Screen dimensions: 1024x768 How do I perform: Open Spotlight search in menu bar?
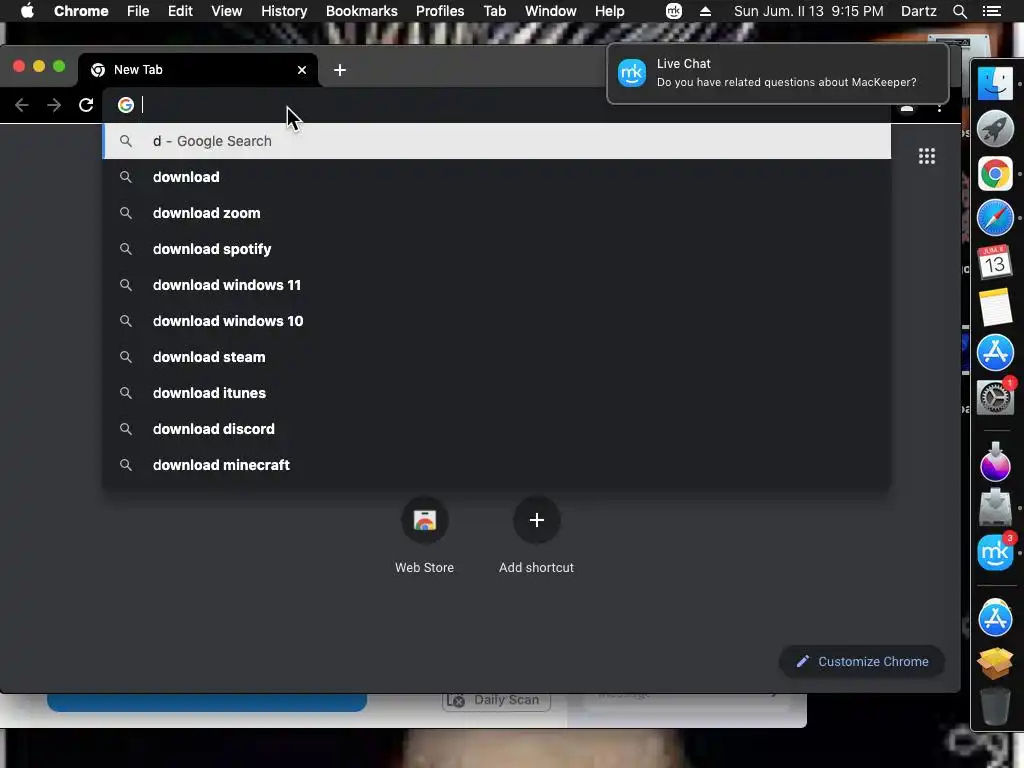coord(959,11)
